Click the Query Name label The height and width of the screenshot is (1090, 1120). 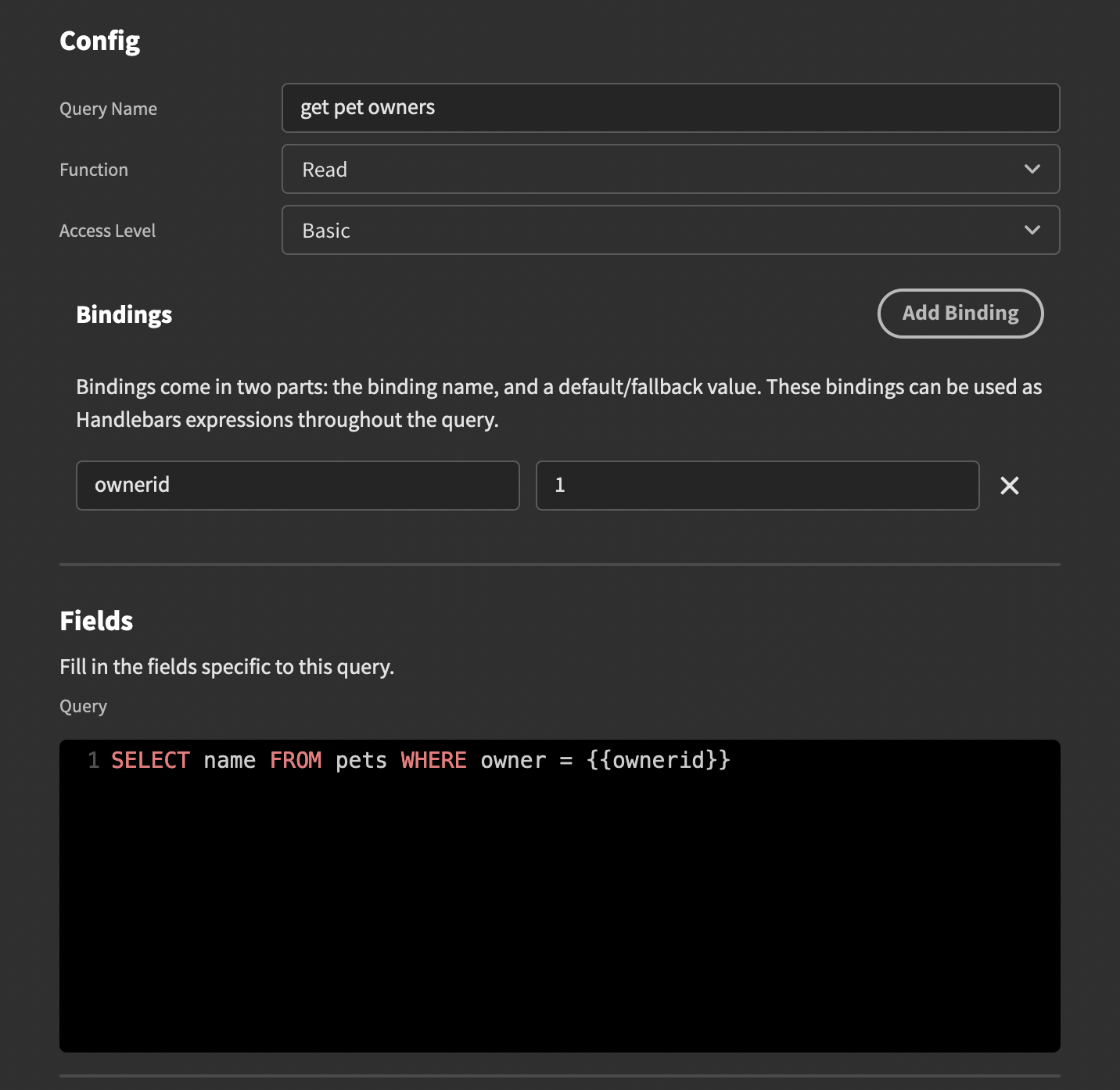(x=108, y=109)
